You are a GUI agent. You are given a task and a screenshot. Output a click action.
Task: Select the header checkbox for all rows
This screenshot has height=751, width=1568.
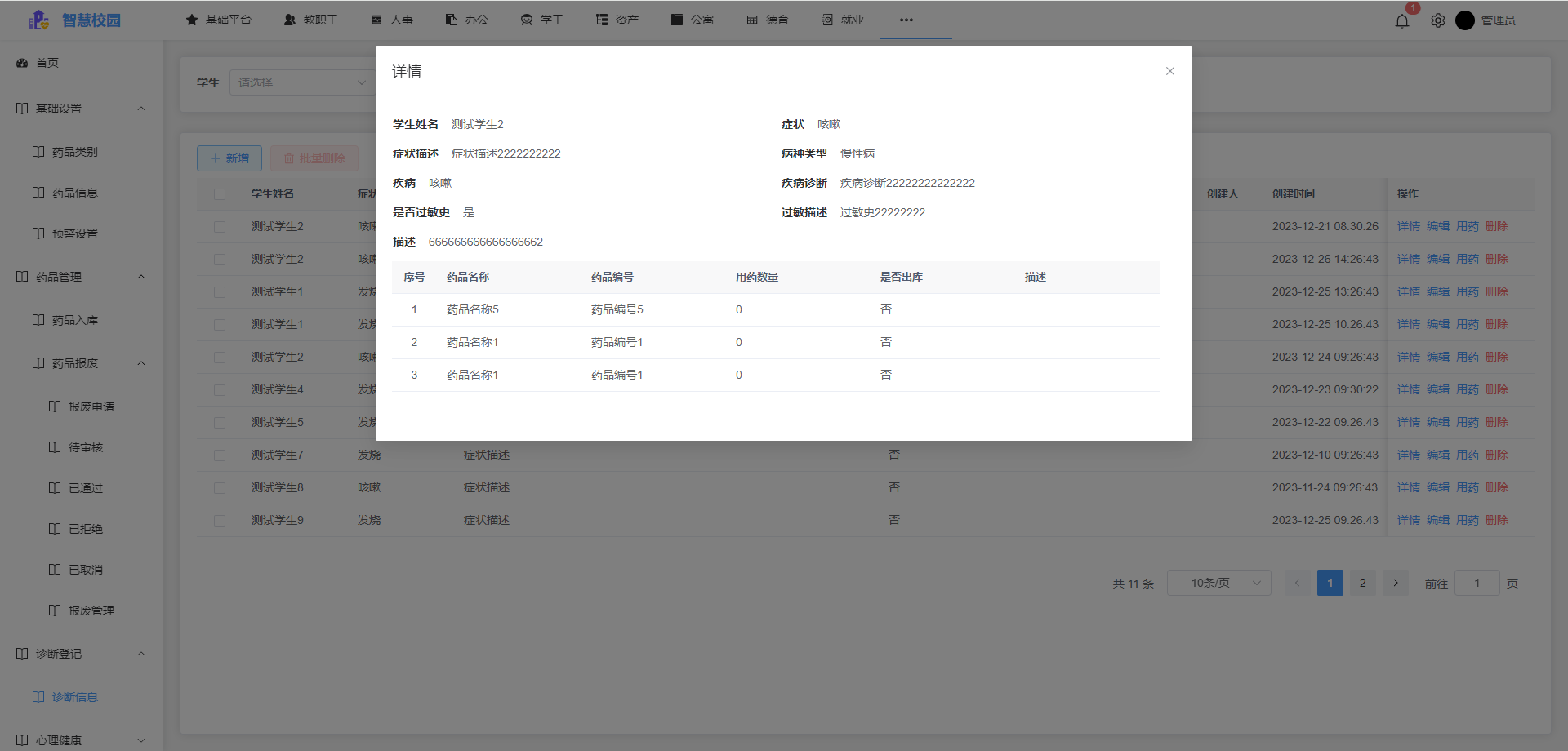click(x=220, y=194)
